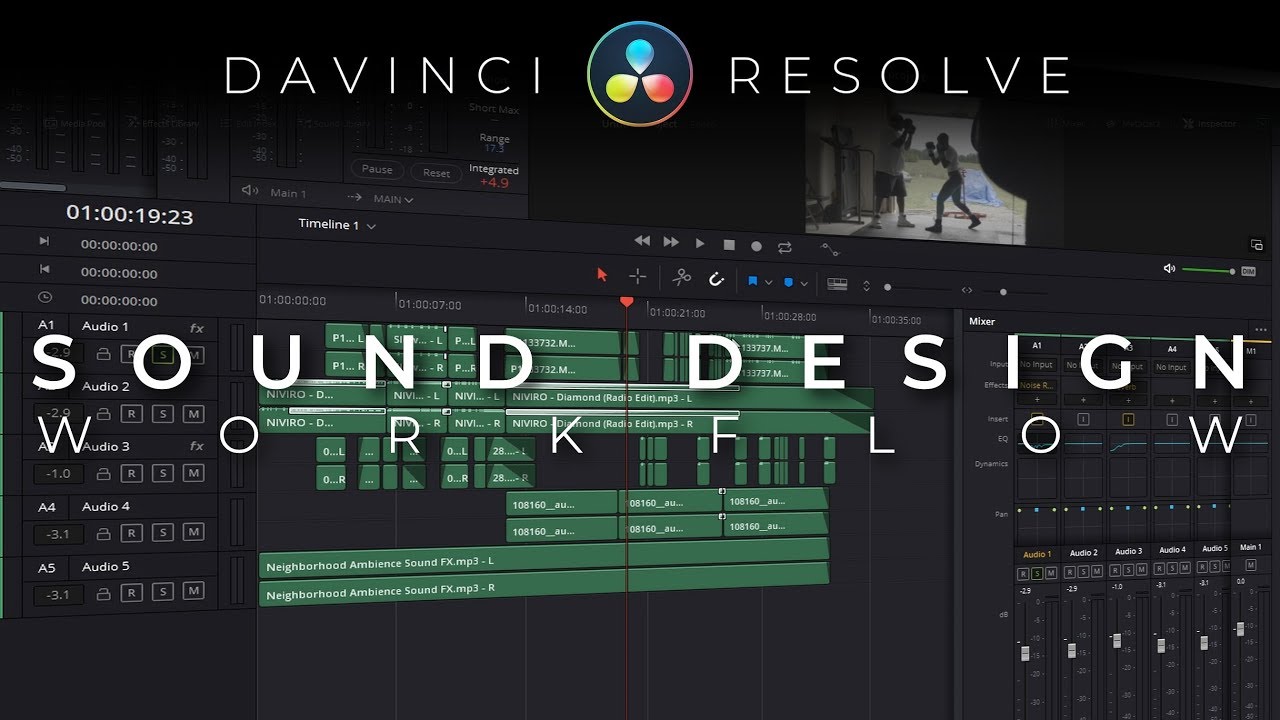Open the Timeline 1 dropdown

click(337, 225)
